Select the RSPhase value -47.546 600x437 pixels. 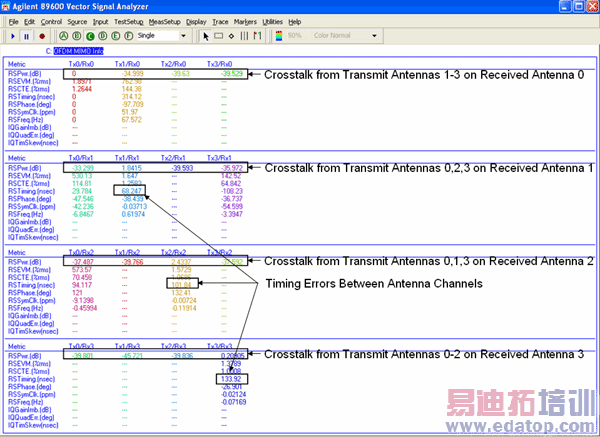83,199
